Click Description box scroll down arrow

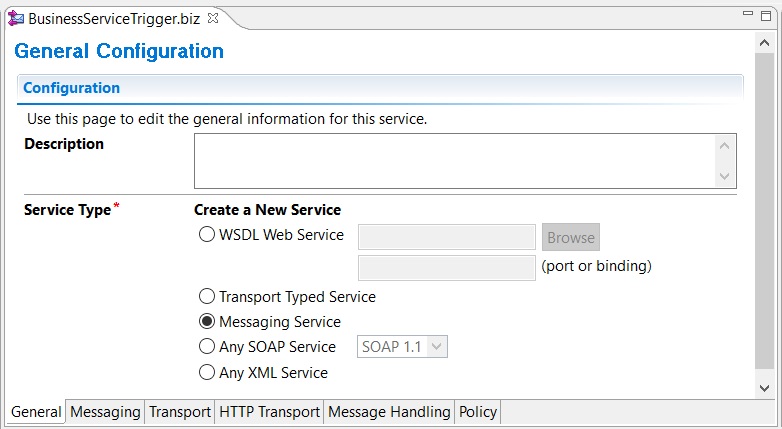[725, 176]
